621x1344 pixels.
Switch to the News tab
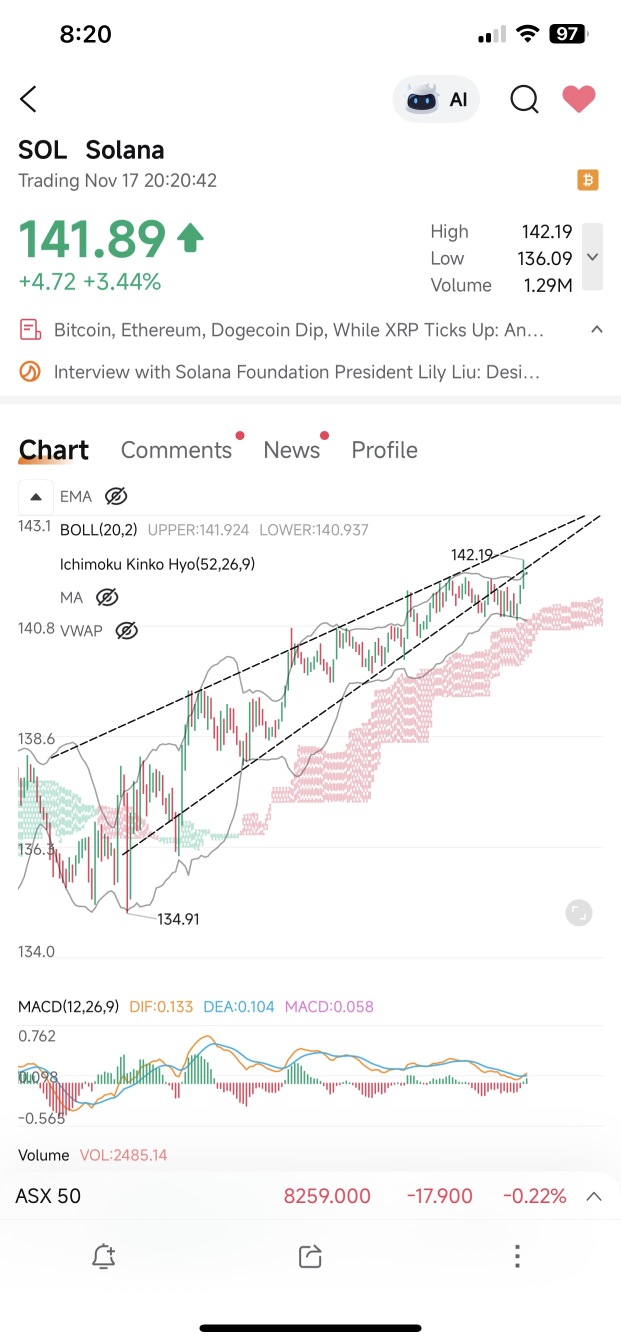pos(292,450)
